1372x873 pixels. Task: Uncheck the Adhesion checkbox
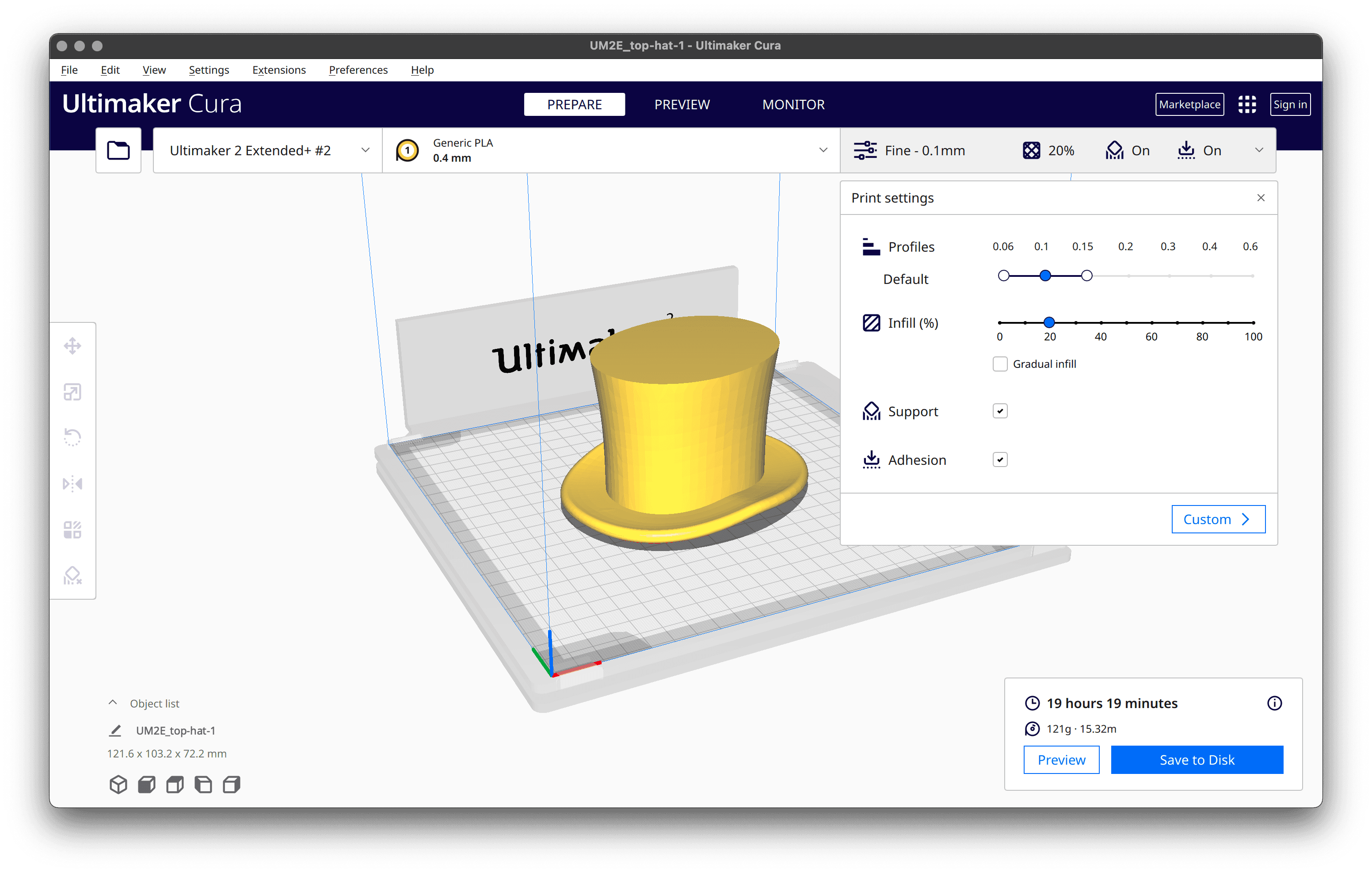click(x=1000, y=459)
